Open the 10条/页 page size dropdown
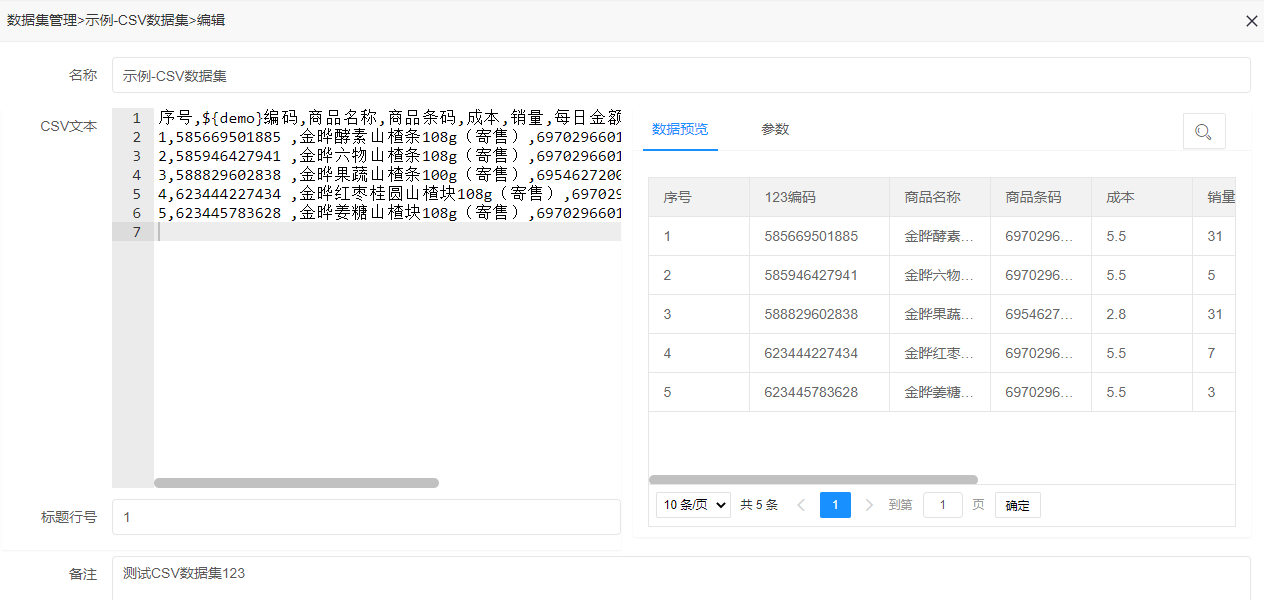 click(x=692, y=505)
